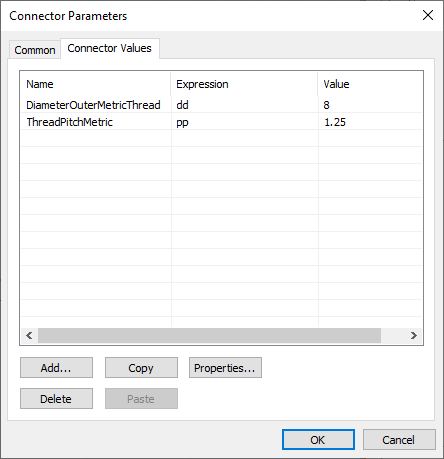Click the horizontal scrollbar right arrow
Viewport: 444px width, 459px height.
point(414,335)
